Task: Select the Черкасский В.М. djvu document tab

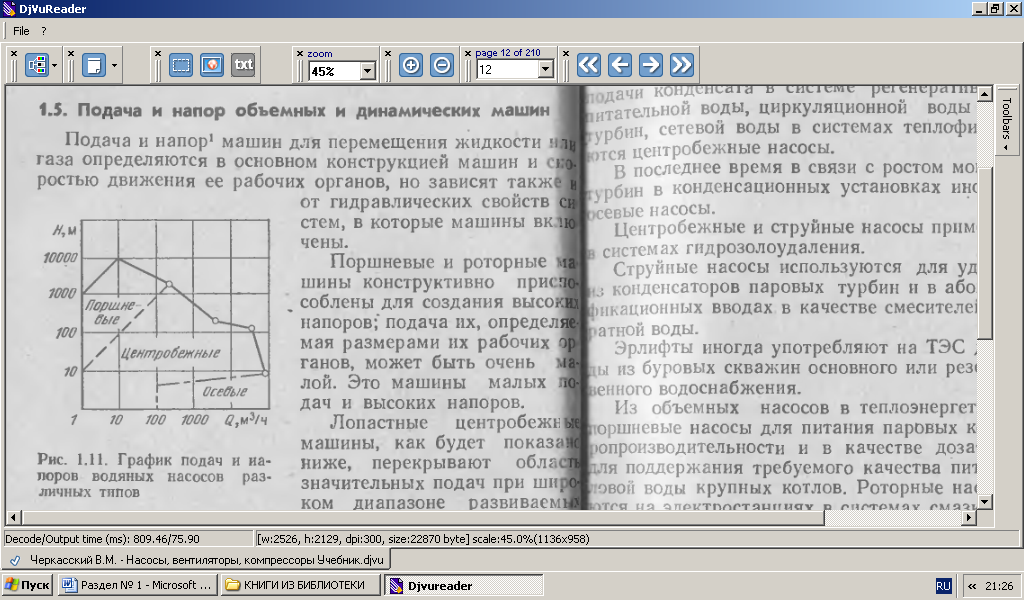Action: (x=199, y=560)
